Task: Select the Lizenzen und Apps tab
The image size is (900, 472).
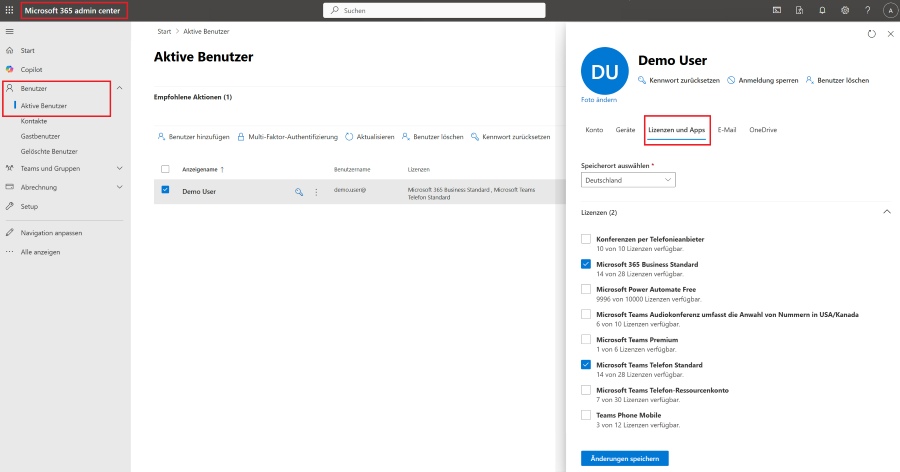Action: click(677, 130)
